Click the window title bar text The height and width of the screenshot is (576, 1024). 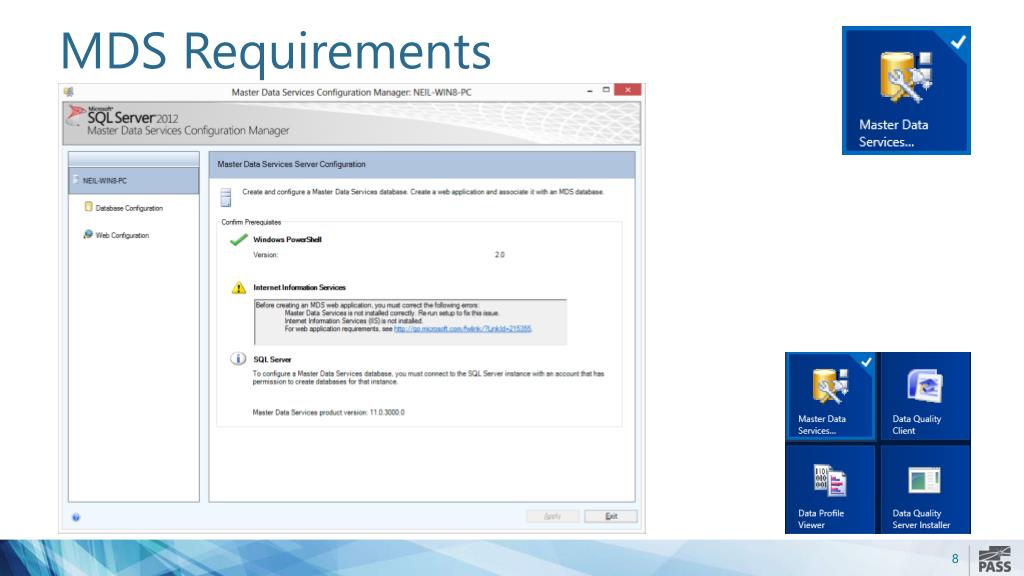tap(351, 92)
